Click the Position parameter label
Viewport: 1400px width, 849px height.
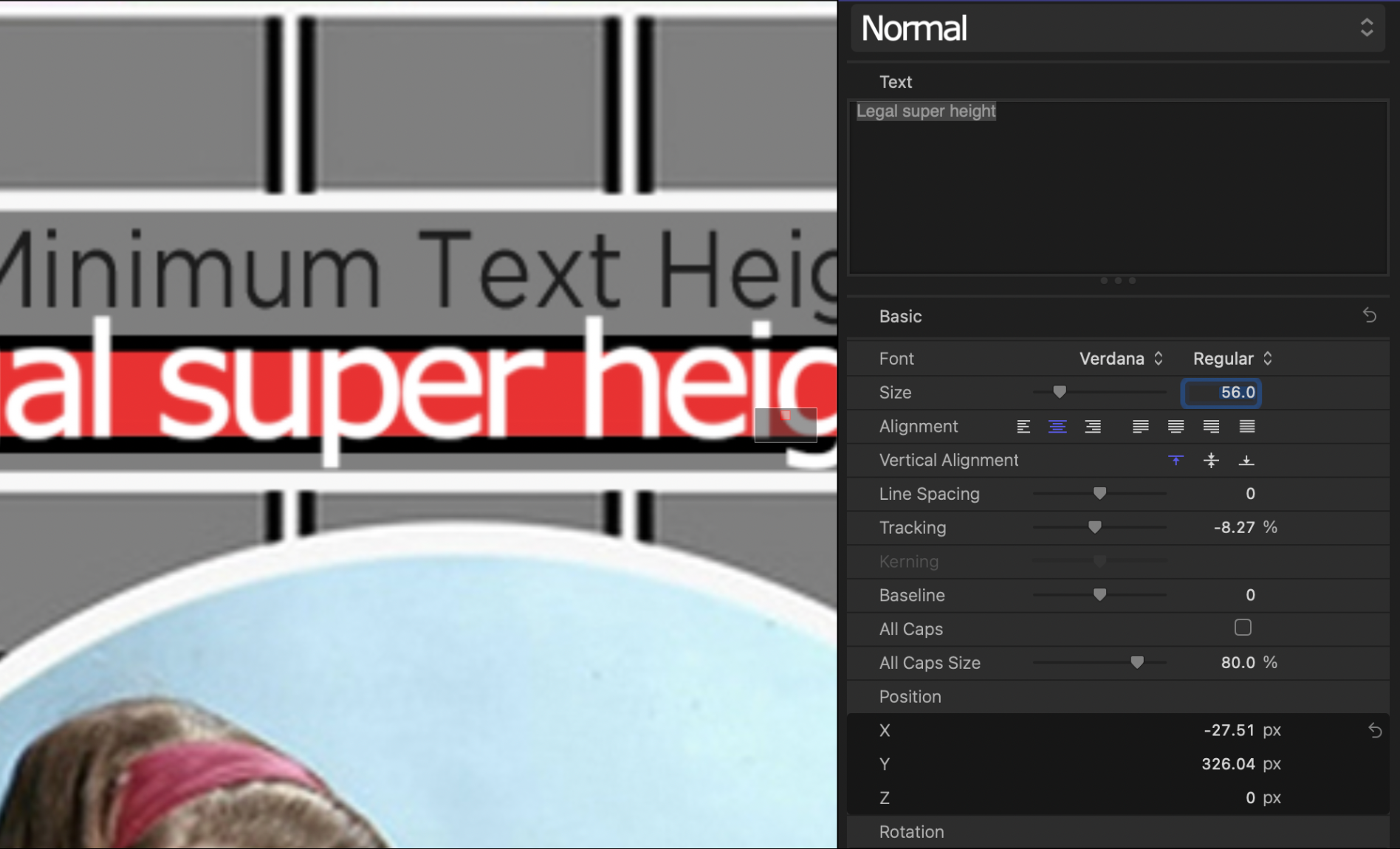pyautogui.click(x=910, y=697)
